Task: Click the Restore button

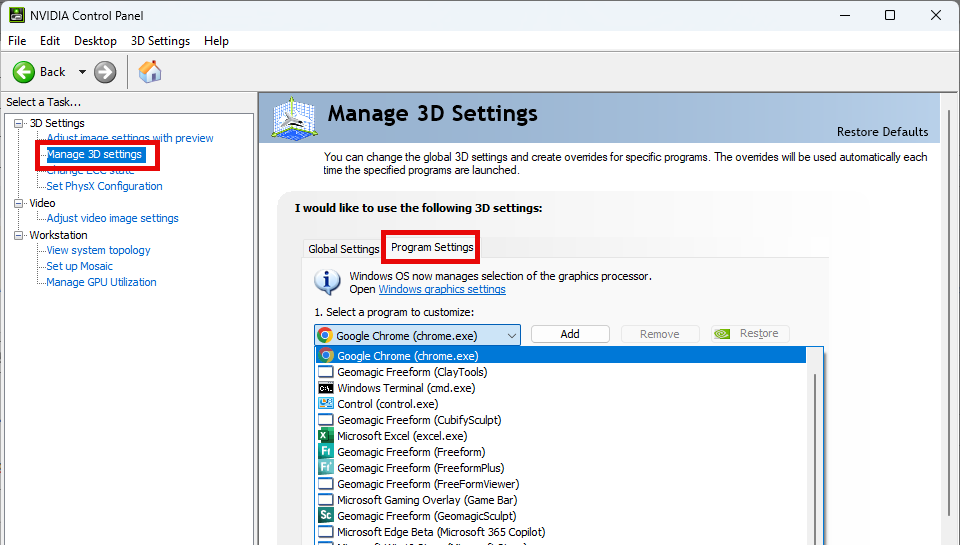Action: [x=750, y=334]
